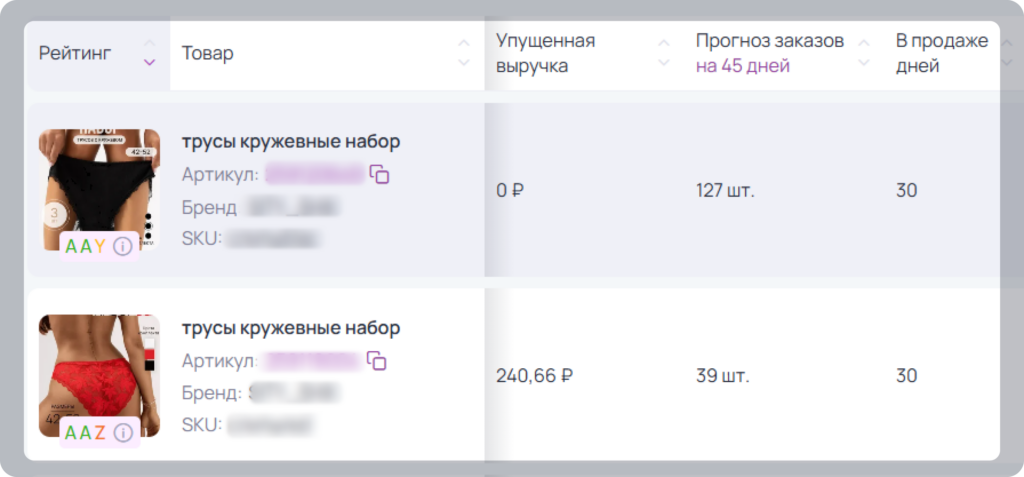This screenshot has height=477, width=1024.
Task: Copy article number of first product
Action: tap(379, 174)
